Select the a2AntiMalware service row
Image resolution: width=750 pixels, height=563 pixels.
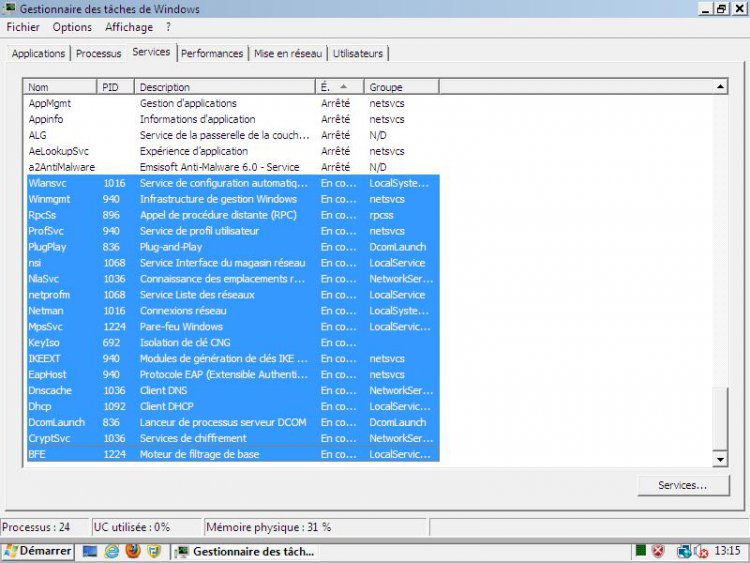click(x=232, y=167)
